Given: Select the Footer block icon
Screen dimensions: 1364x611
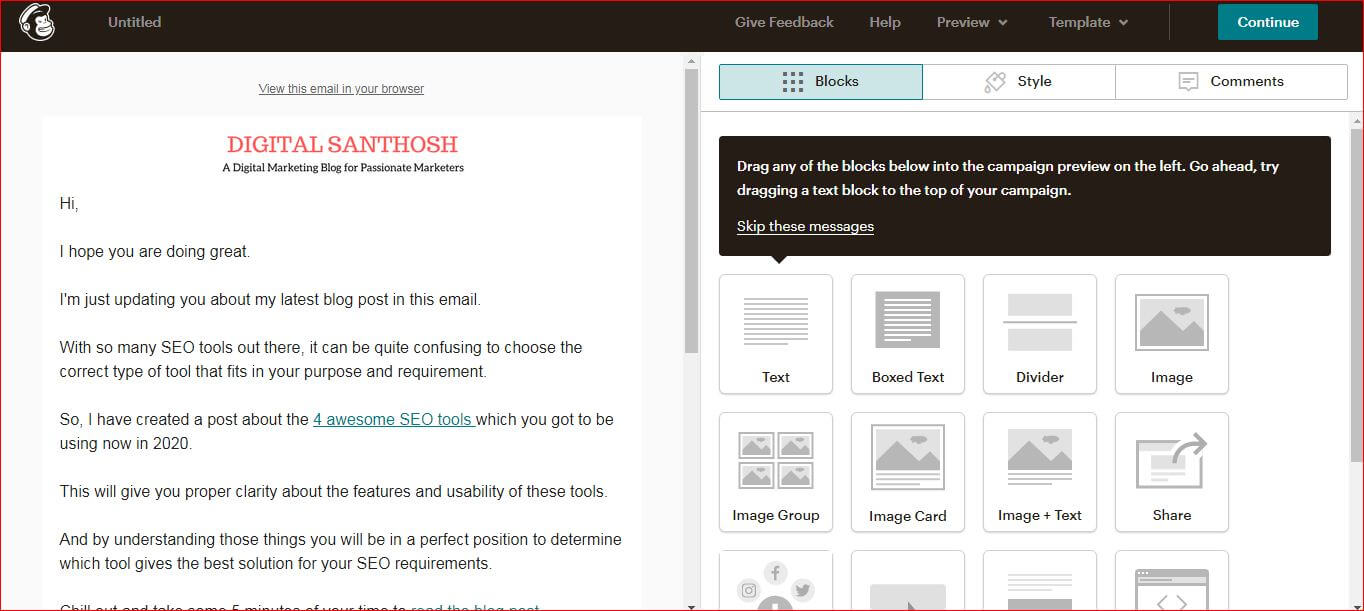Looking at the screenshot, I should tap(1040, 581).
